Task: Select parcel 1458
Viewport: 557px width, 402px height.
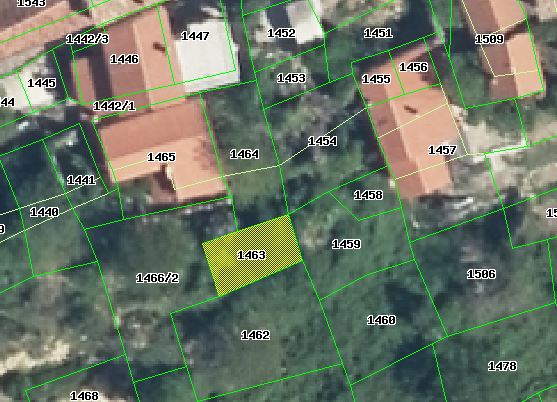Action: click(x=368, y=195)
